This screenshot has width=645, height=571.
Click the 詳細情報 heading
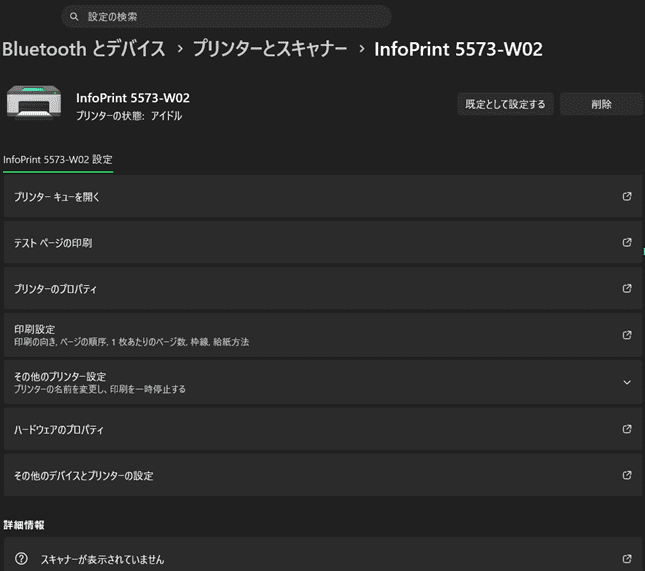(24, 525)
